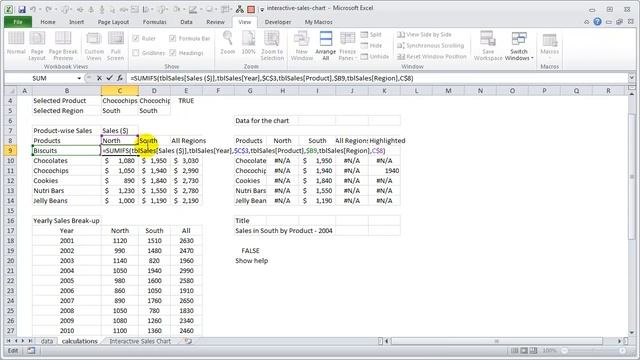640x360 pixels.
Task: Open the Freeze Panes dropdown
Action: coord(348,46)
